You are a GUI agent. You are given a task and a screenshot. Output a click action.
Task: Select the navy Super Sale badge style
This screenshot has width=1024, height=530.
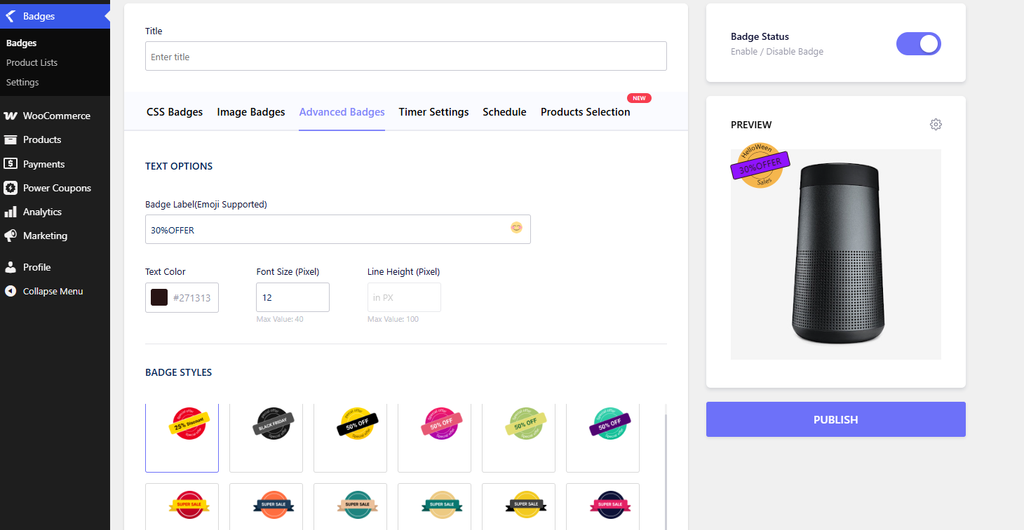click(603, 507)
